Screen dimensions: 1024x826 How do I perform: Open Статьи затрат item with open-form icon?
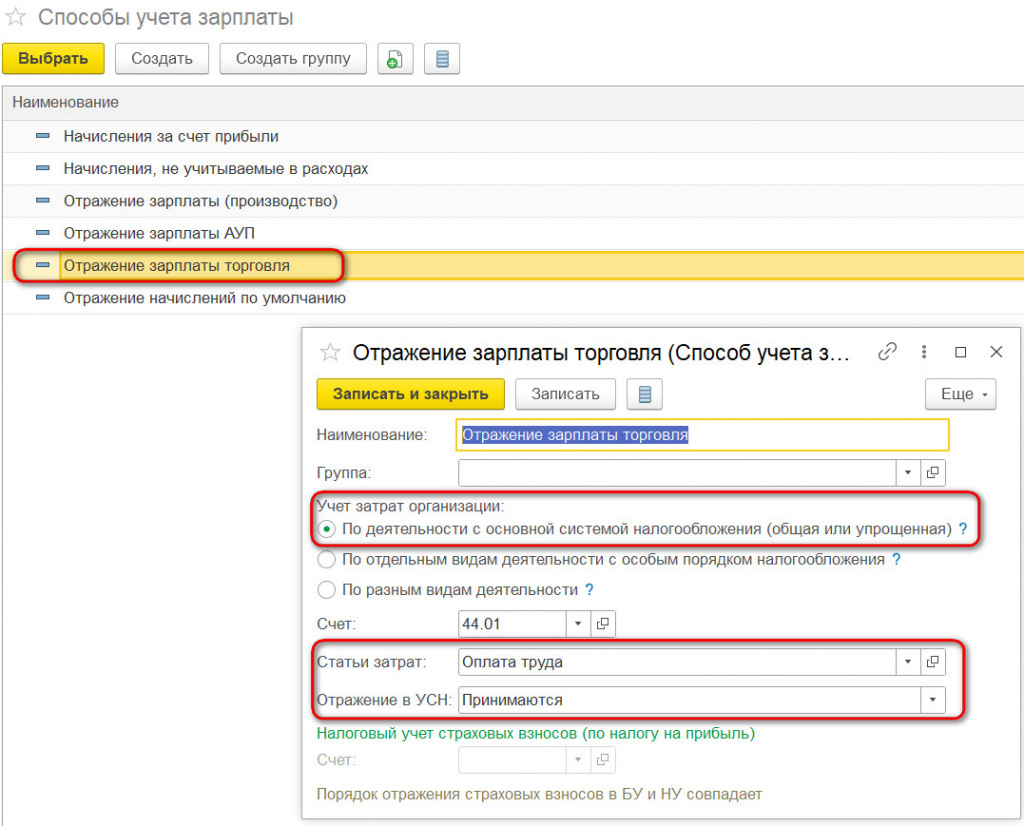[x=933, y=662]
